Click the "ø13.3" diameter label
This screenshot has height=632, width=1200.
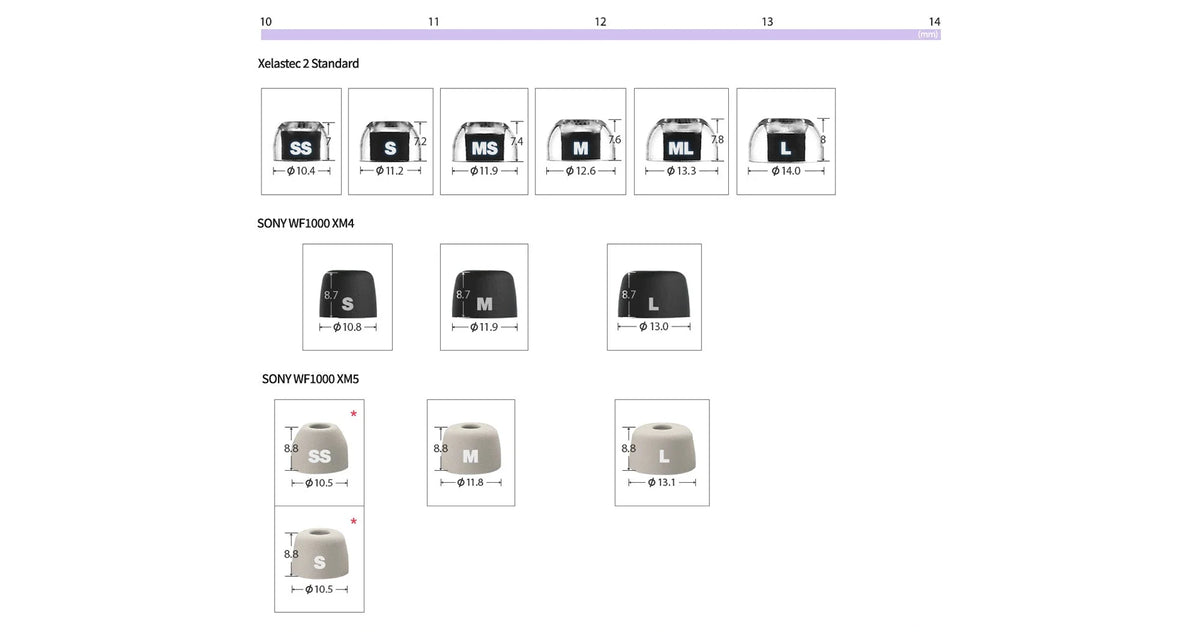click(681, 171)
